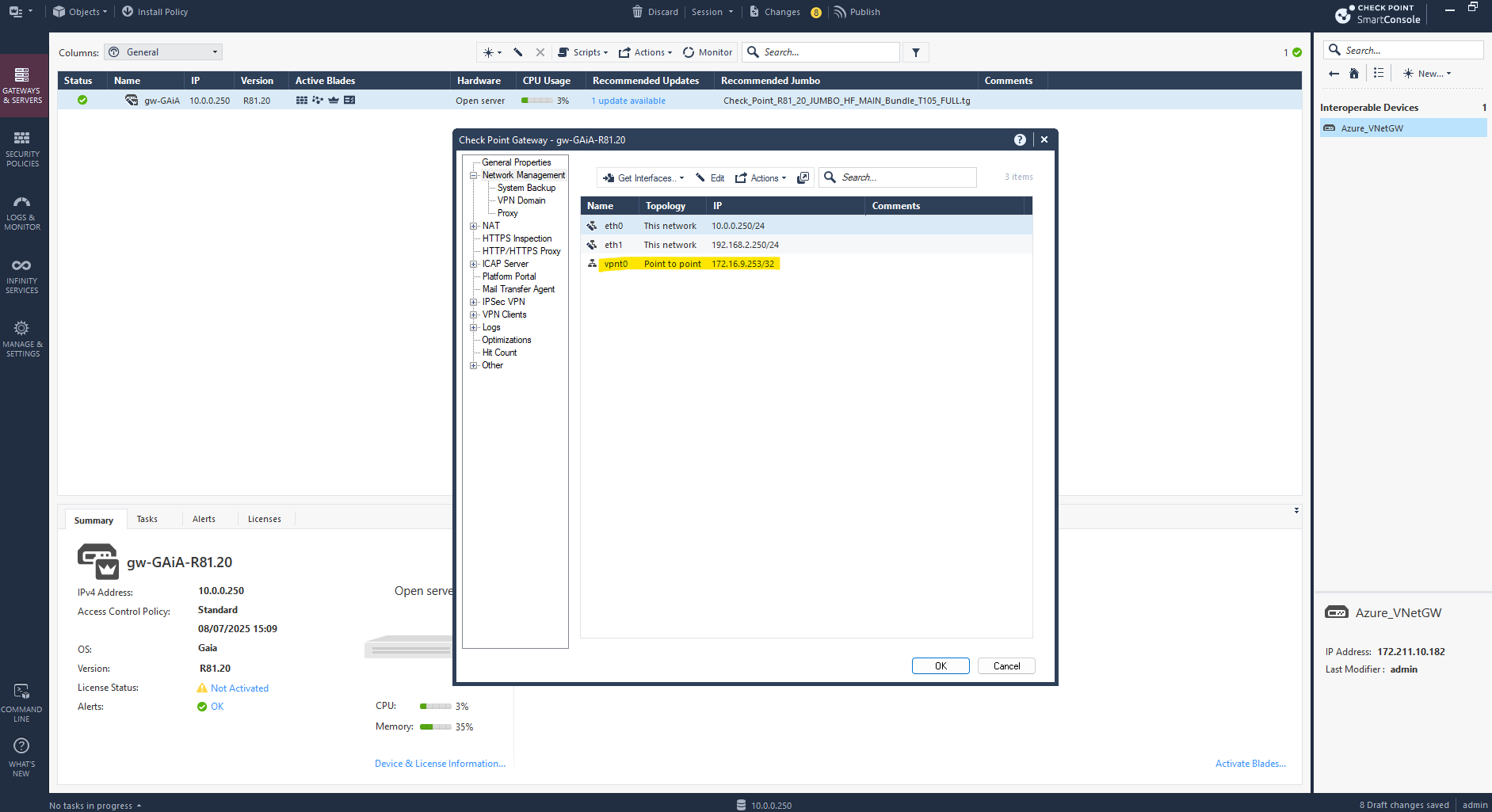The width and height of the screenshot is (1492, 812).
Task: Click Discard in the top bar
Action: click(655, 12)
